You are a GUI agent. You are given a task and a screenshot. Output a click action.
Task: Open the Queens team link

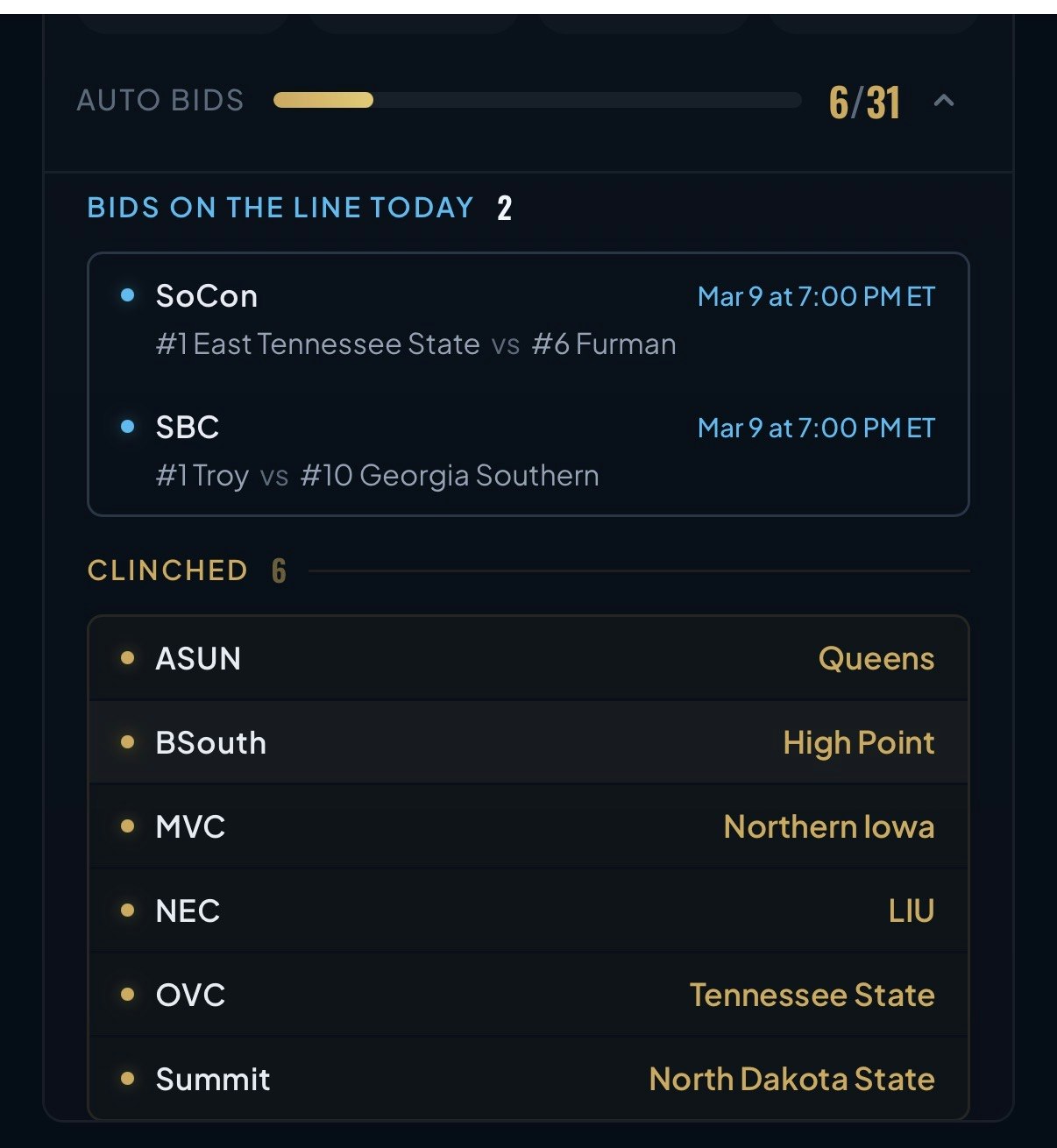pos(876,658)
